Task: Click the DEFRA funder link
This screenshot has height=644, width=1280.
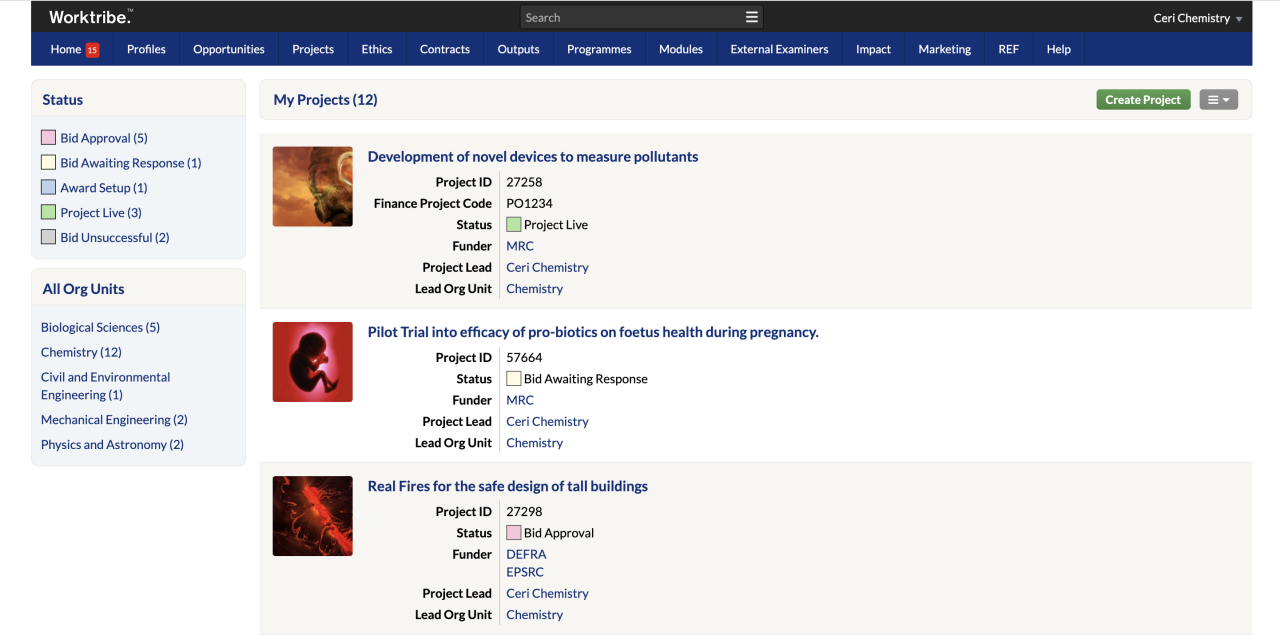Action: 526,554
